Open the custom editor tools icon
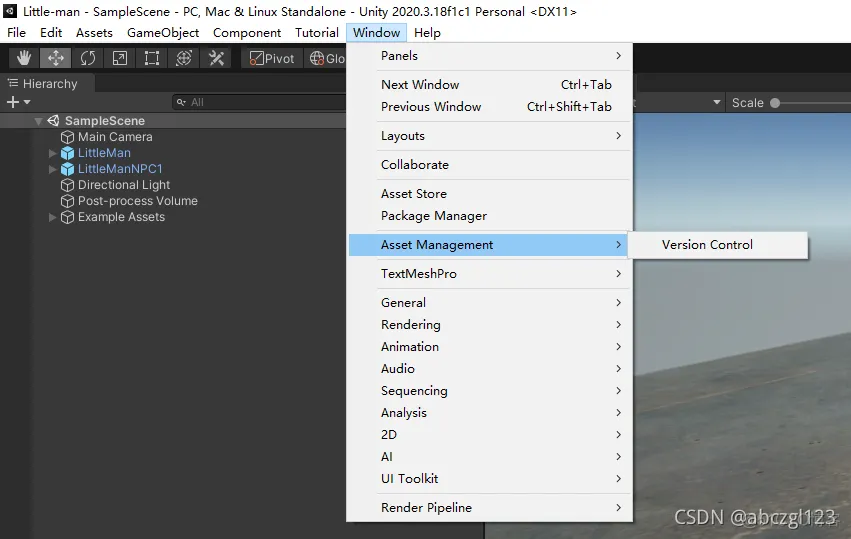851x539 pixels. click(x=216, y=58)
